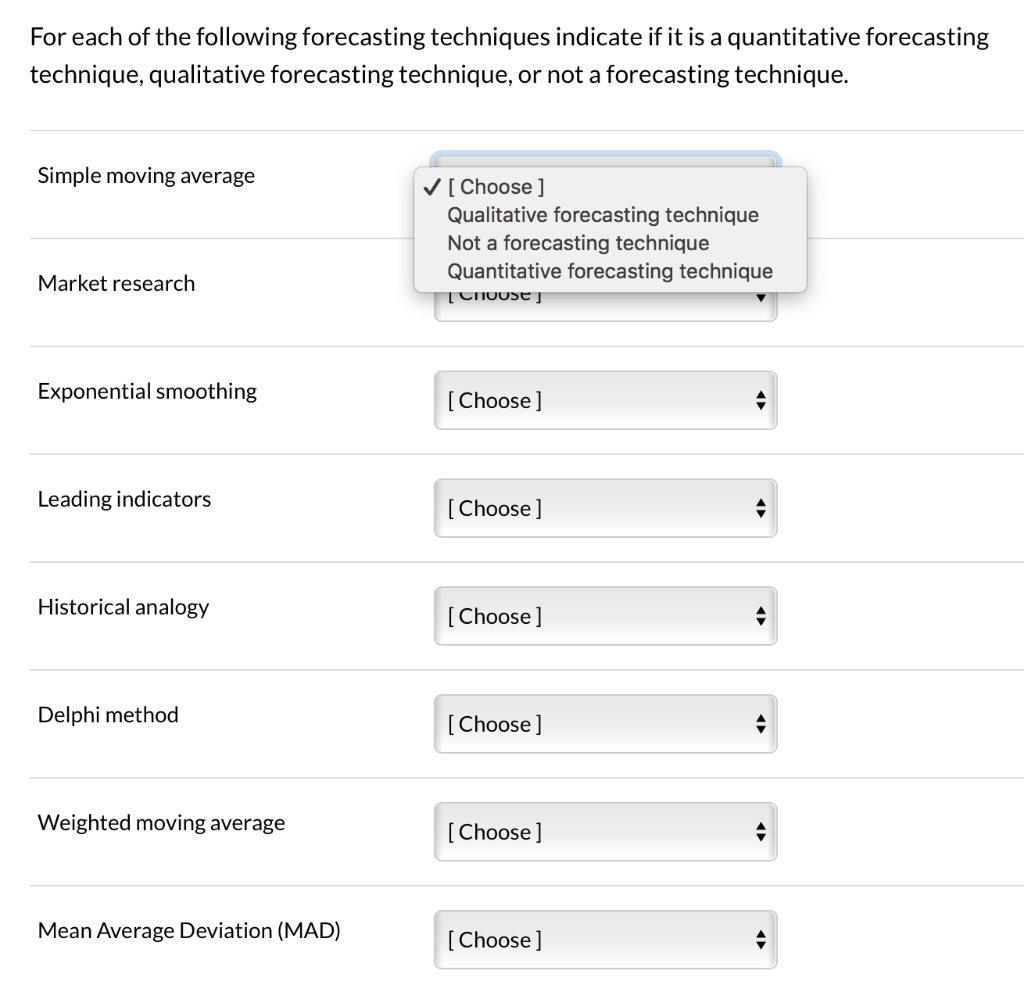Click the checkmark beside the [ Choose ] option
Image resolution: width=1024 pixels, height=985 pixels.
pos(431,187)
